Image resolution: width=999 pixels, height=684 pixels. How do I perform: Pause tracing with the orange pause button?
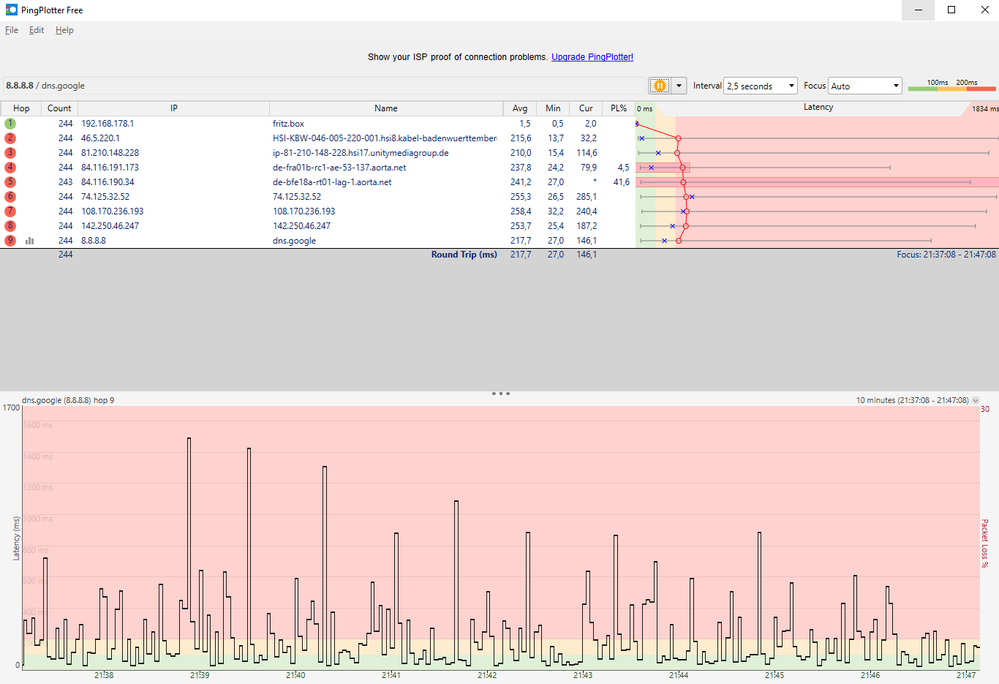(x=659, y=85)
